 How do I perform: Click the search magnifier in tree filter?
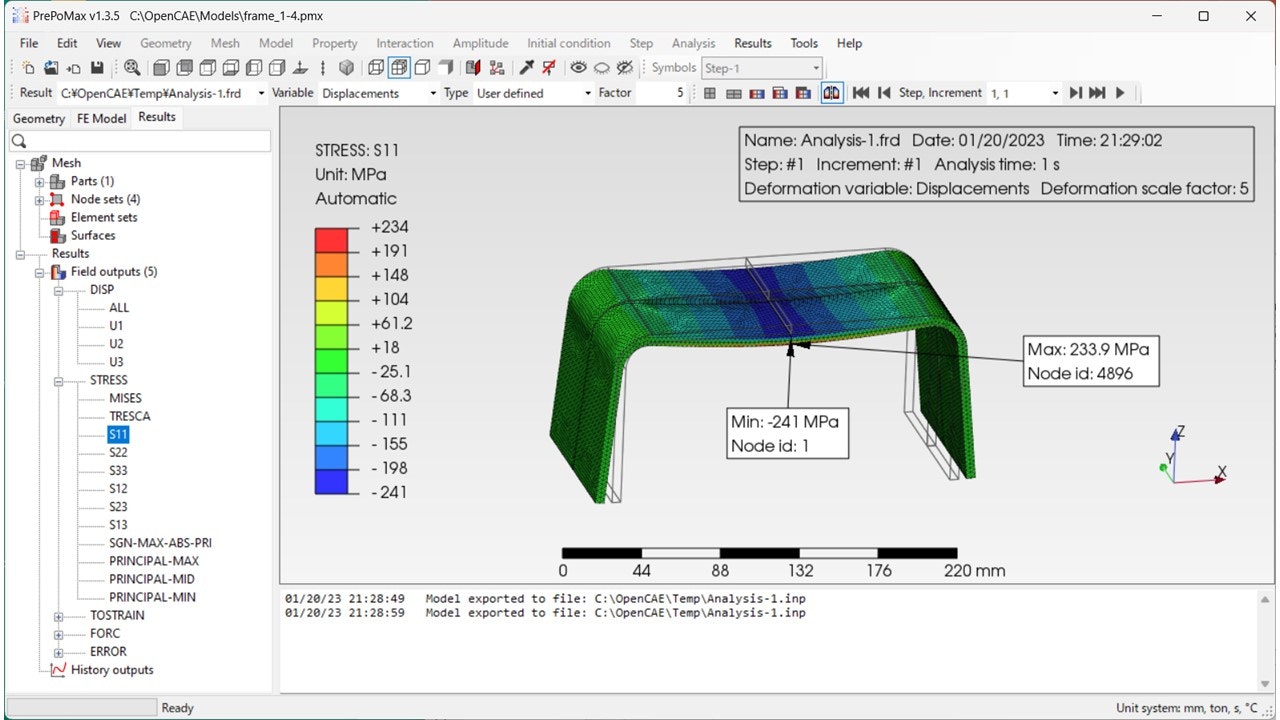tap(19, 141)
